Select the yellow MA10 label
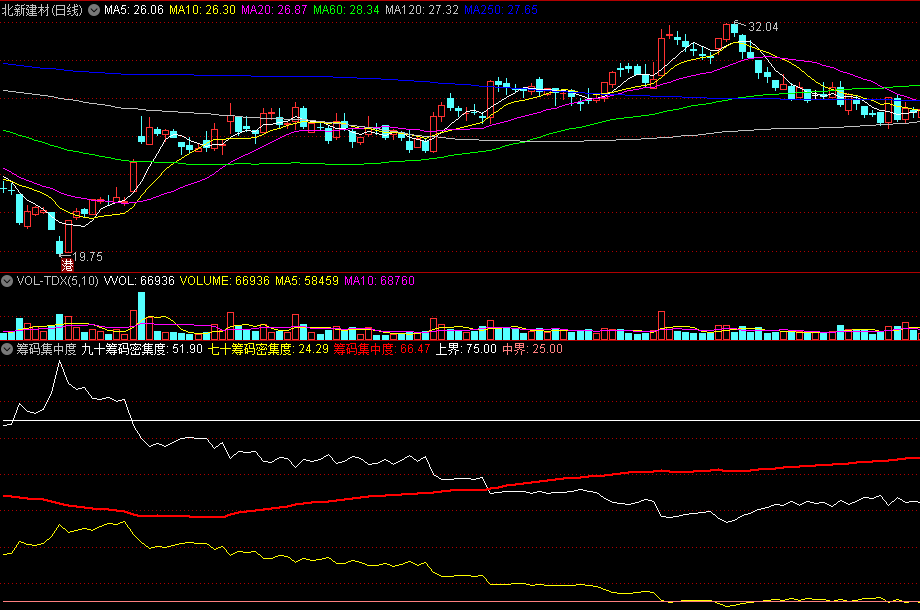 point(203,9)
